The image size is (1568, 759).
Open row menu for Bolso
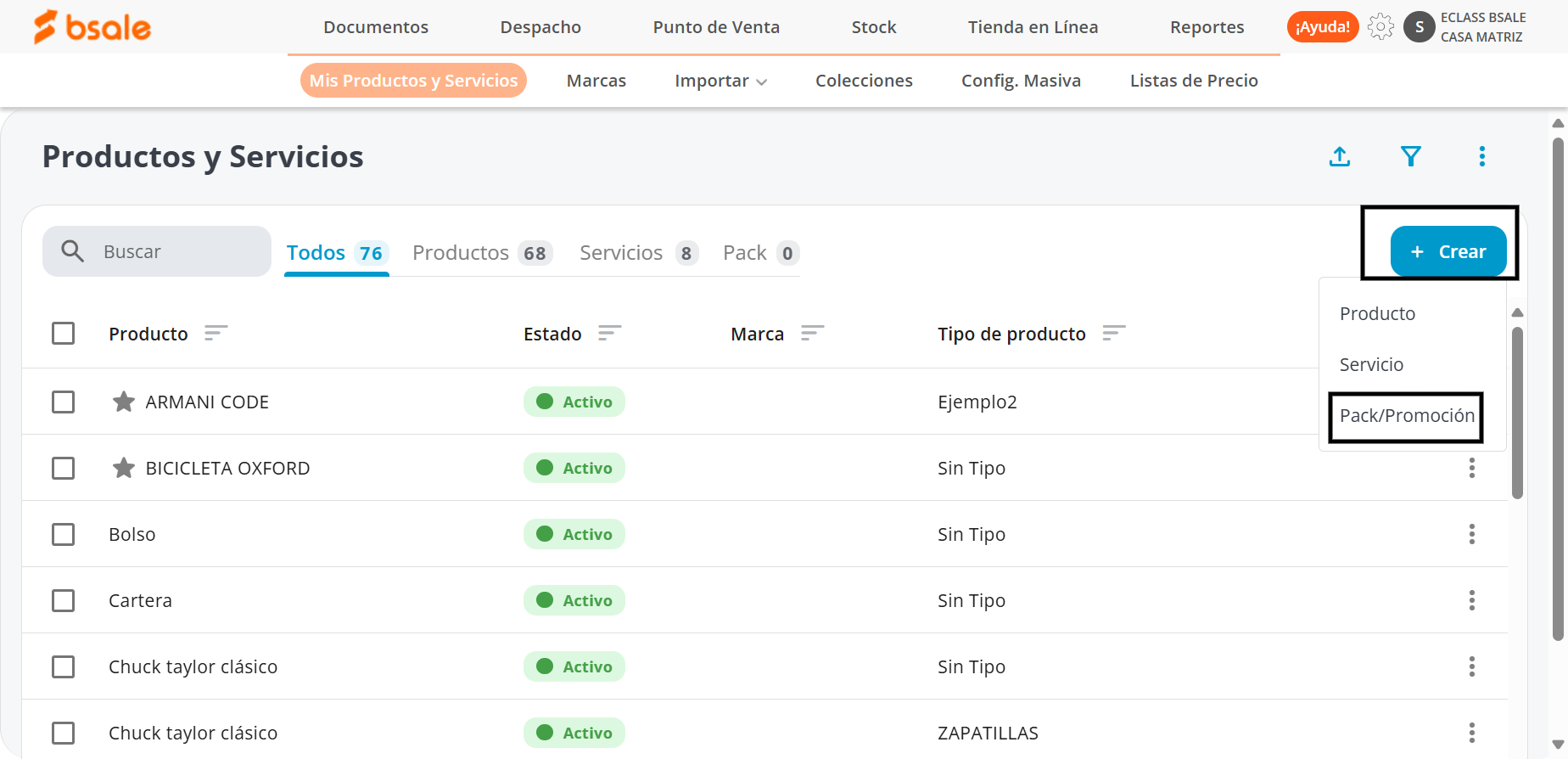click(1472, 534)
